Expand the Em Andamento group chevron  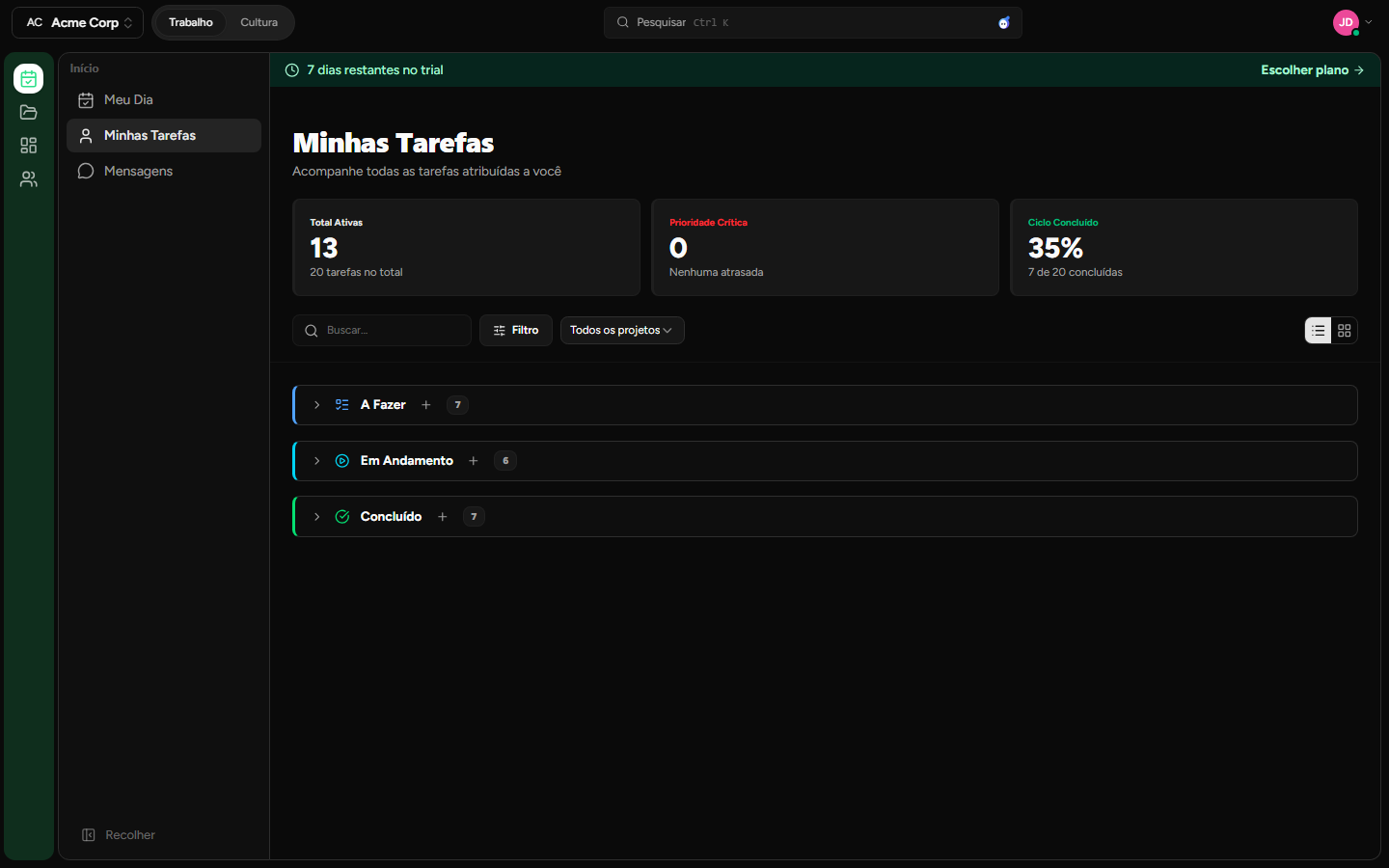[316, 461]
